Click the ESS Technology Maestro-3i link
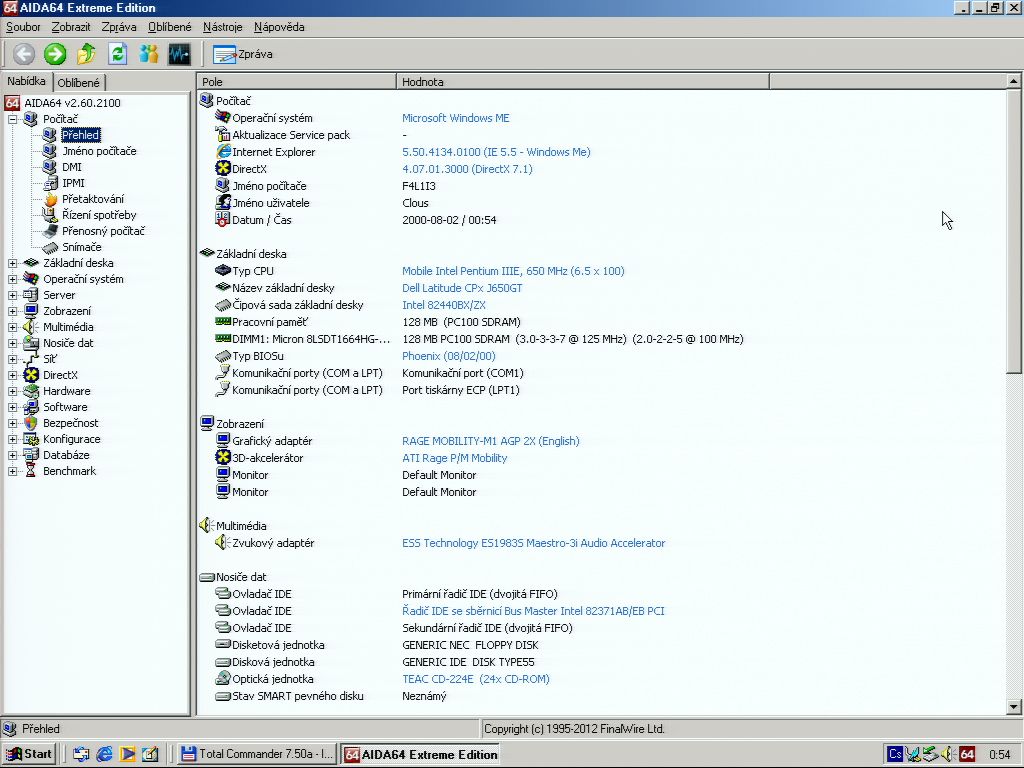This screenshot has height=768, width=1024. point(534,543)
